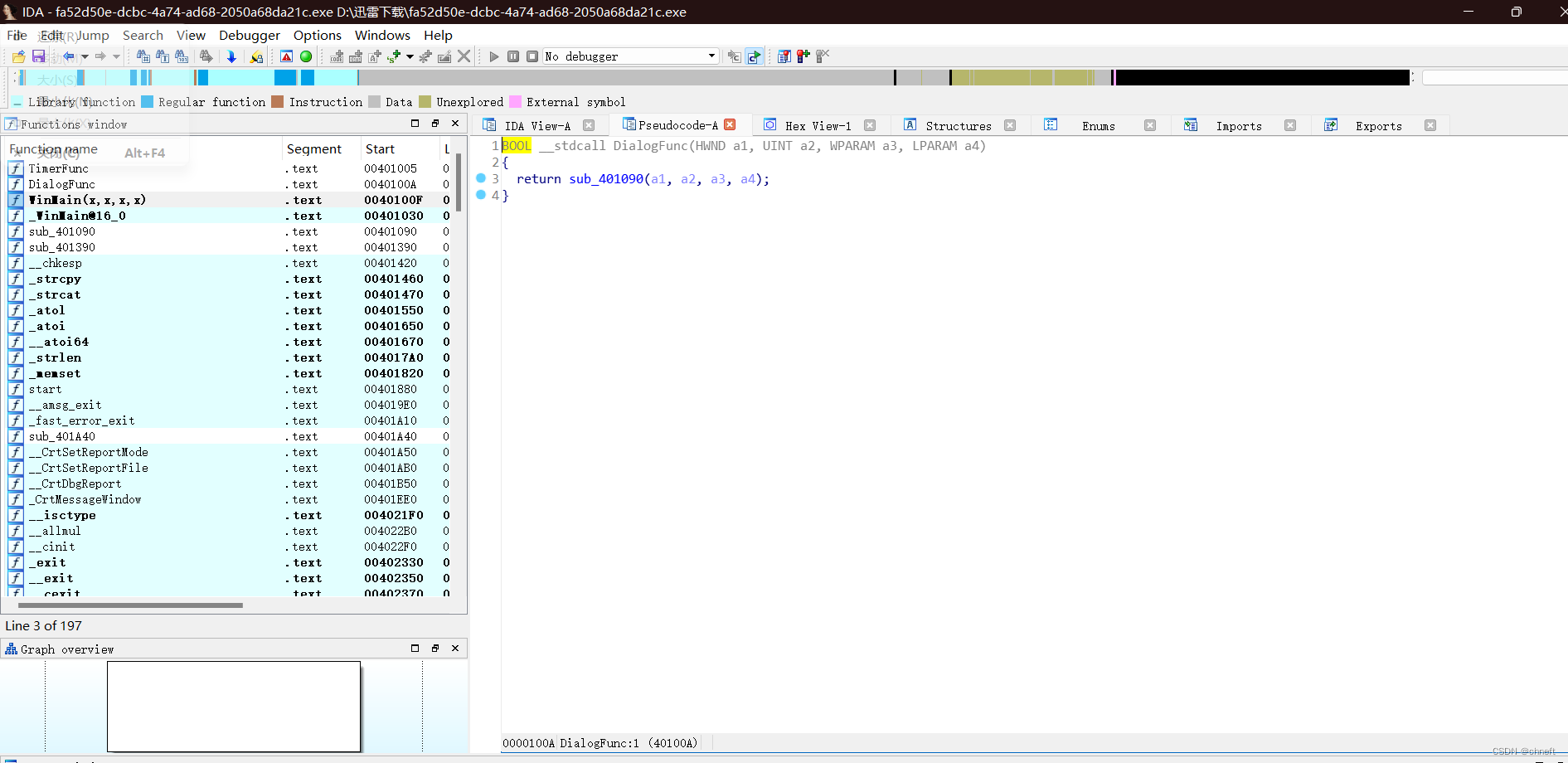Close the Functions window panel

click(455, 124)
